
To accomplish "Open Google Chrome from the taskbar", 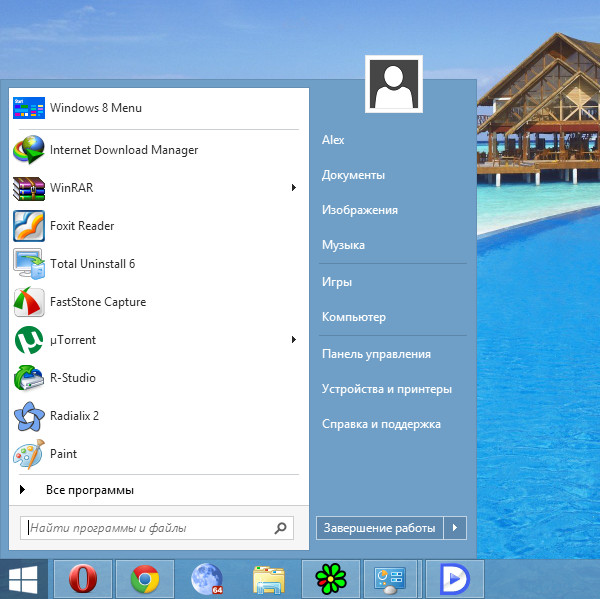I will click(x=145, y=579).
